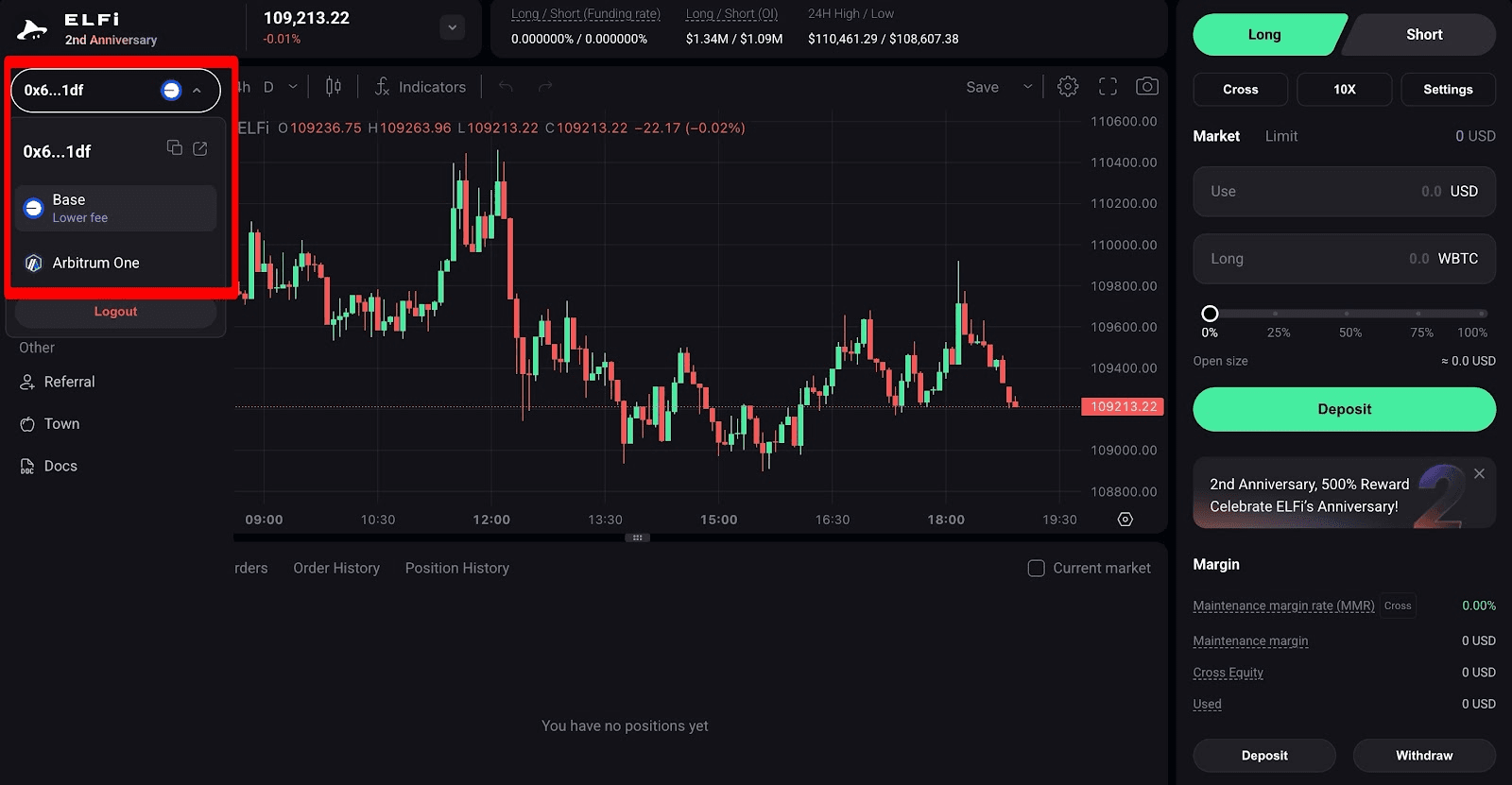Open the 10X leverage selector

1344,90
